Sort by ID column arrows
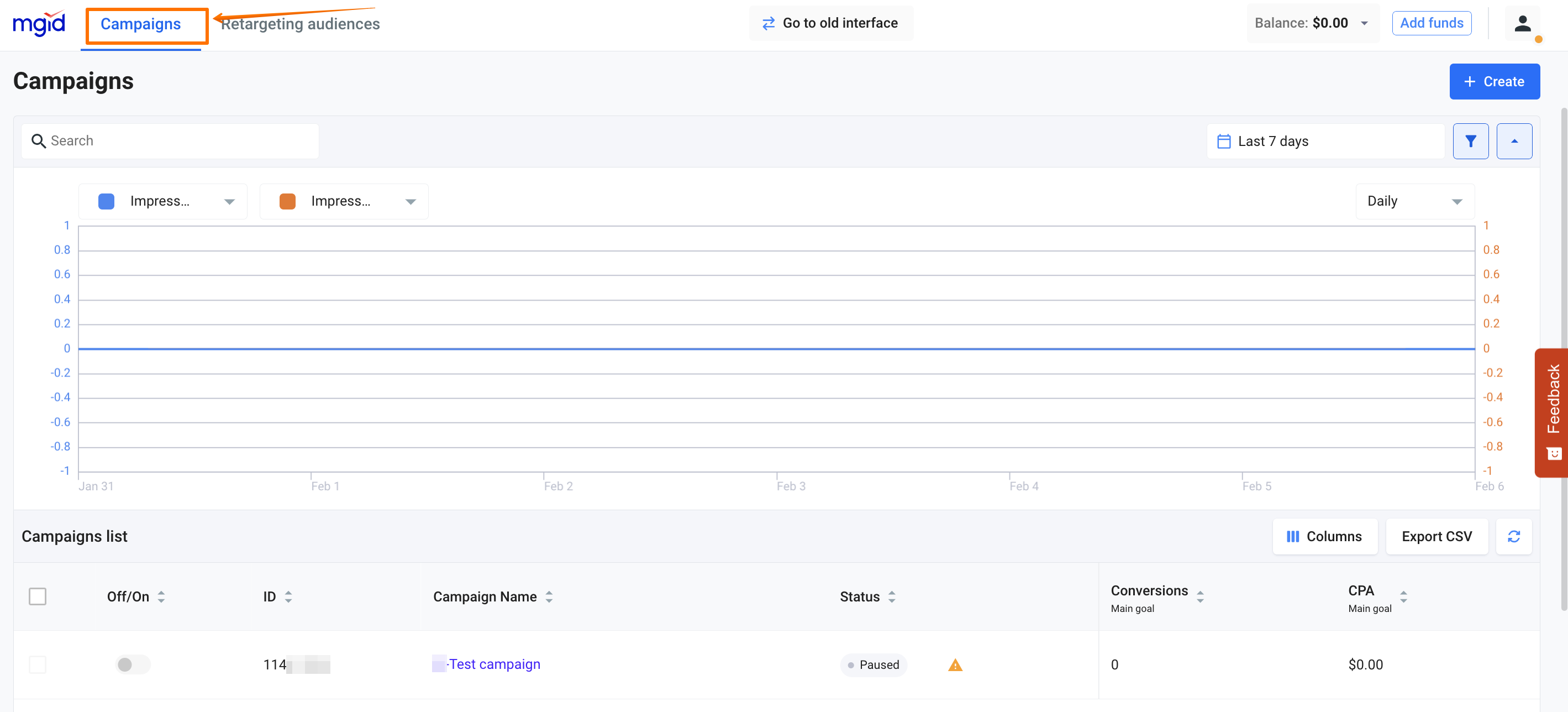 (288, 597)
